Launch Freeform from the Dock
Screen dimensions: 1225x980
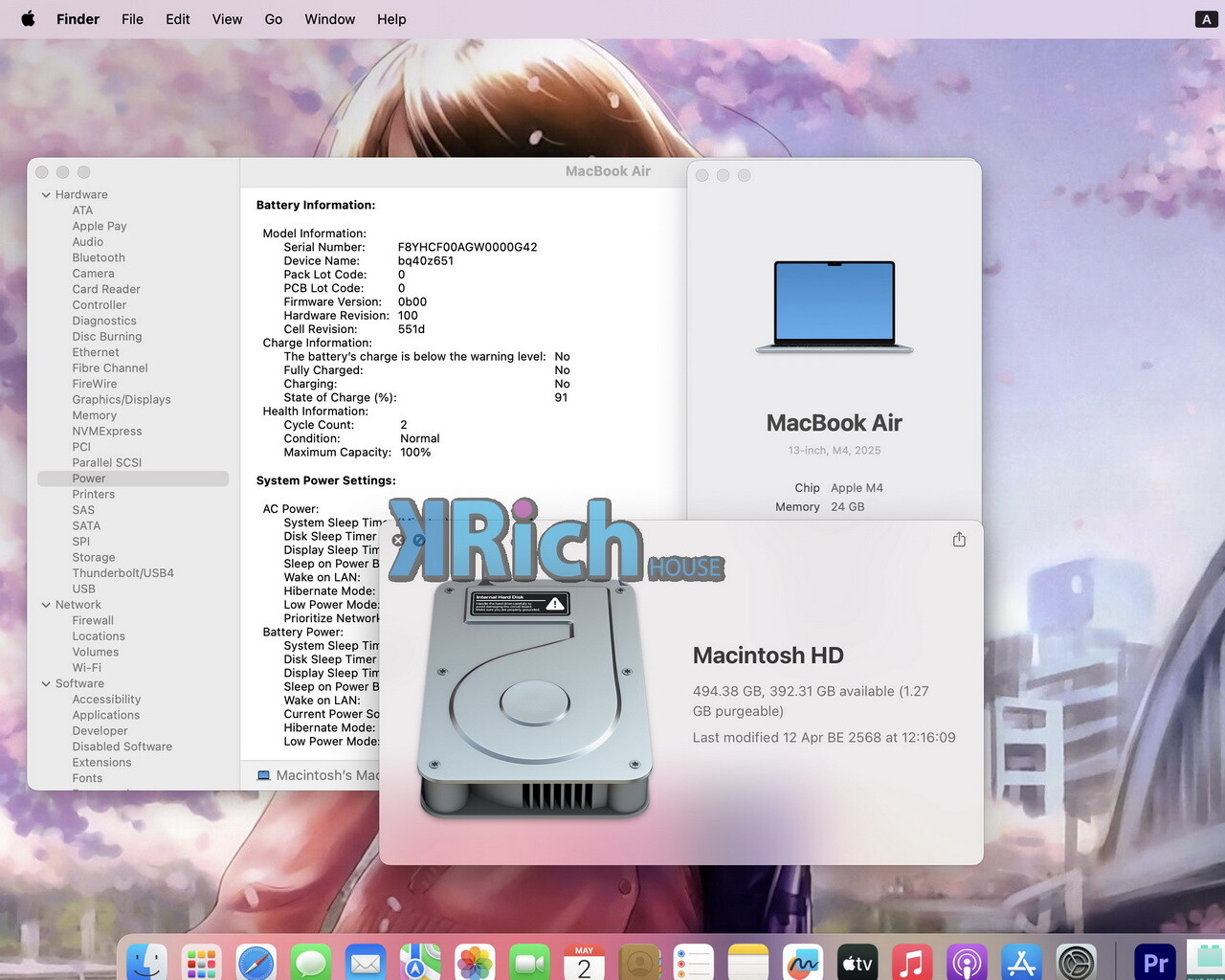tap(803, 962)
